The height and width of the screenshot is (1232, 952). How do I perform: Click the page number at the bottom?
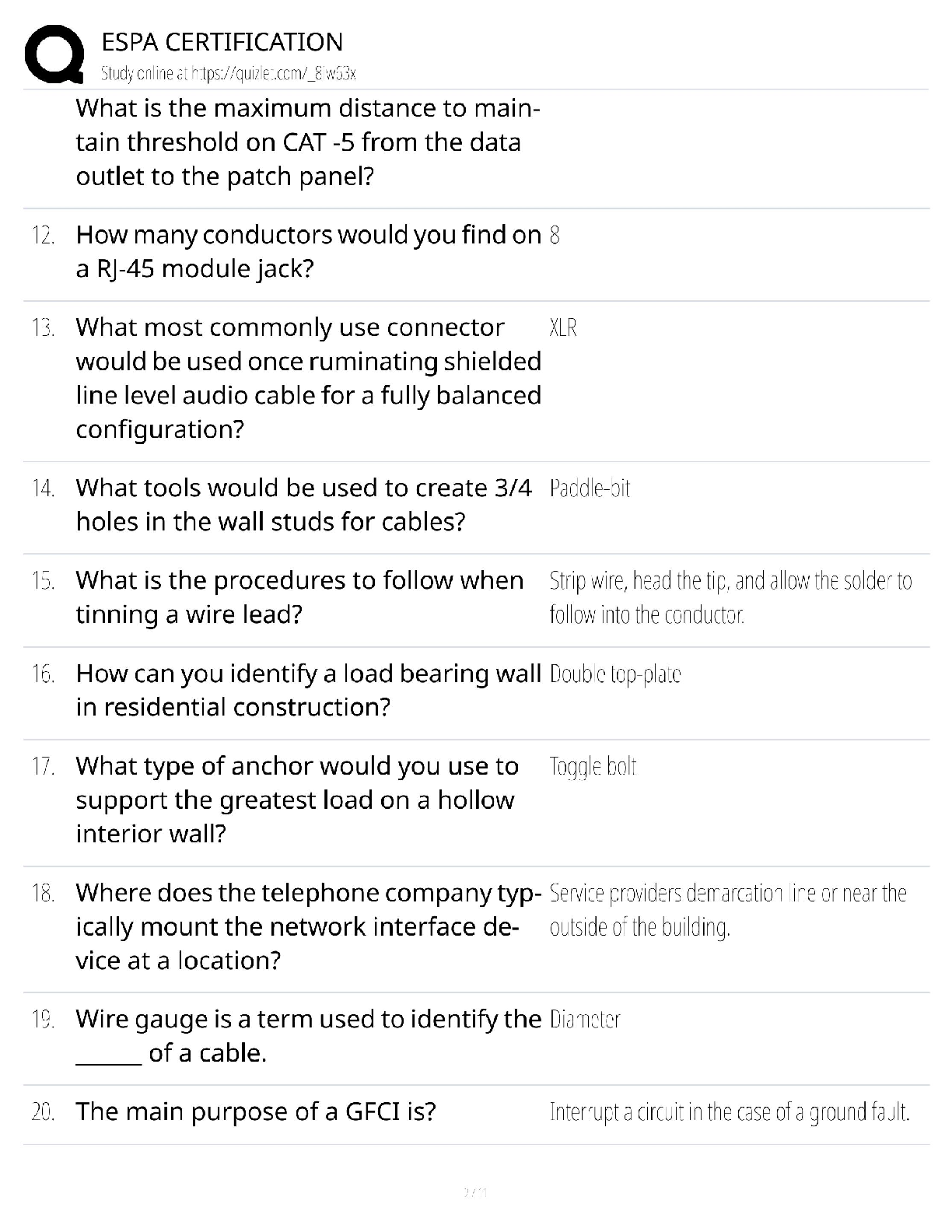pos(474,1192)
